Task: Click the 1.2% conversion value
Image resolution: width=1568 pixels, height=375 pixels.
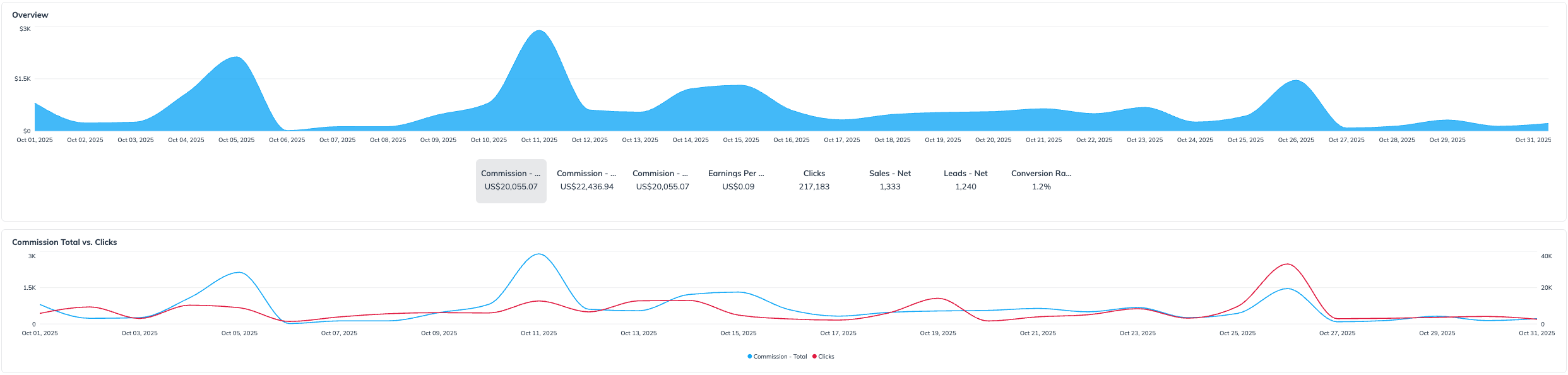Action: tap(1042, 187)
